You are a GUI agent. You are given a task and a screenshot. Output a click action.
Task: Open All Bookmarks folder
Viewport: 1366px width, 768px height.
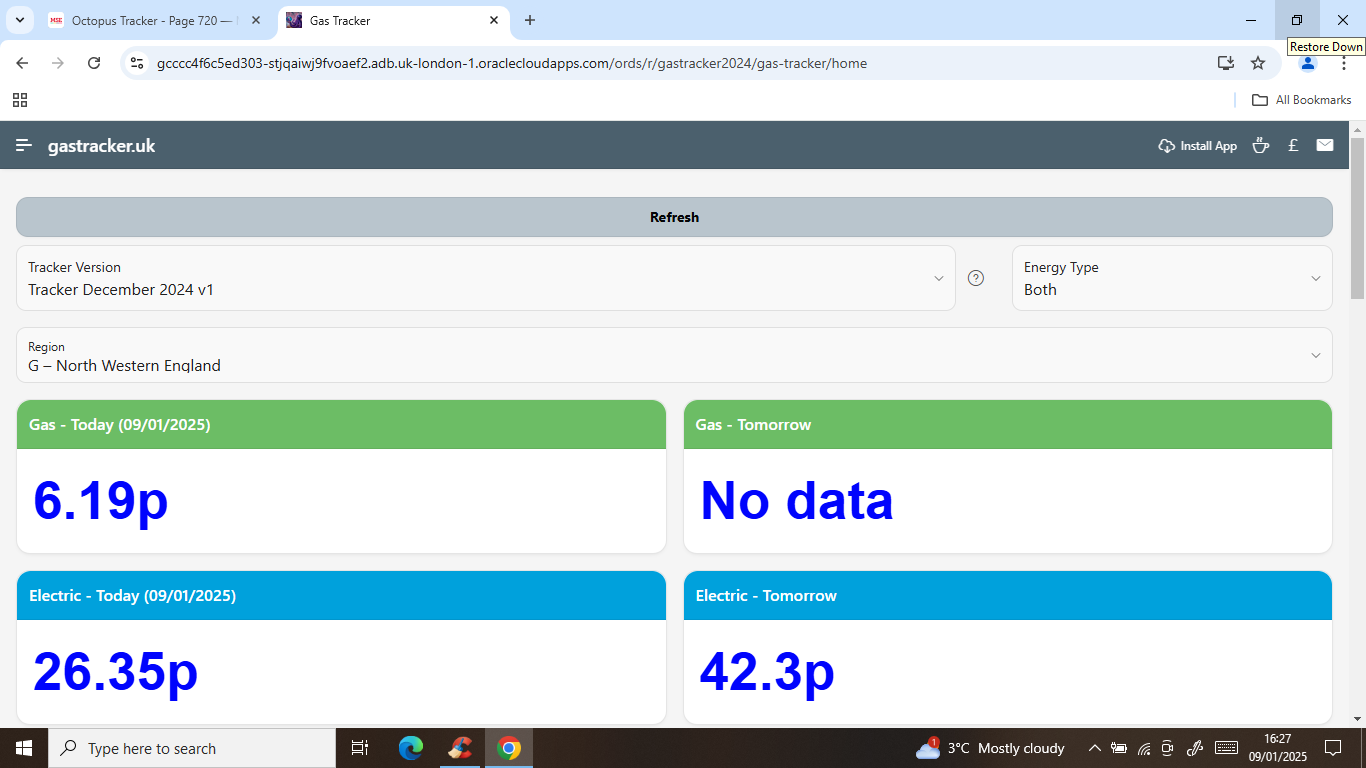(x=1302, y=100)
